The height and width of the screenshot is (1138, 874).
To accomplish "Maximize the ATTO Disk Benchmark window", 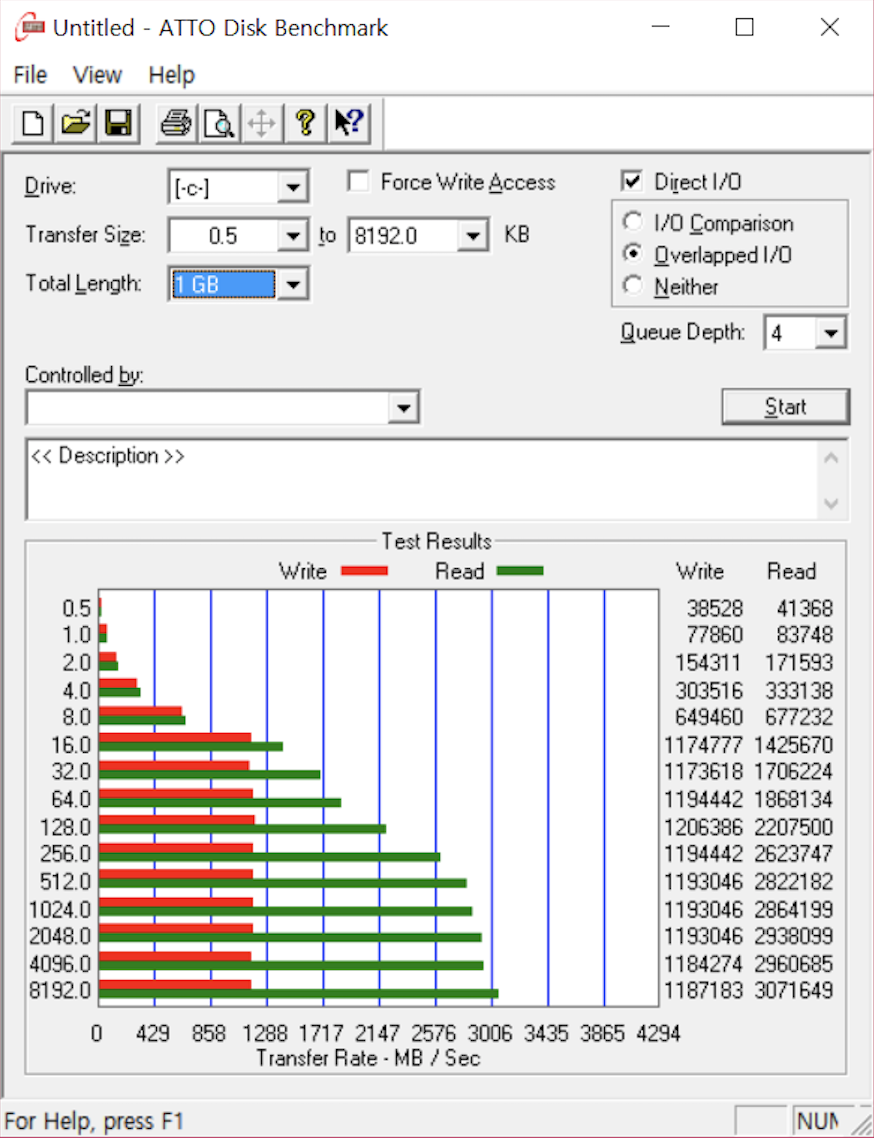I will (x=744, y=27).
